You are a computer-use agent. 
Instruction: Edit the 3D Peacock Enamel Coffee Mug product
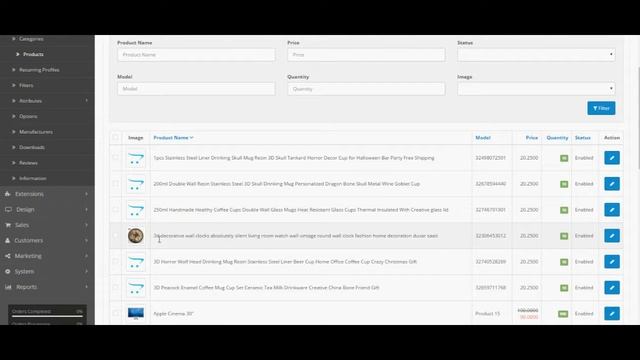coord(612,288)
